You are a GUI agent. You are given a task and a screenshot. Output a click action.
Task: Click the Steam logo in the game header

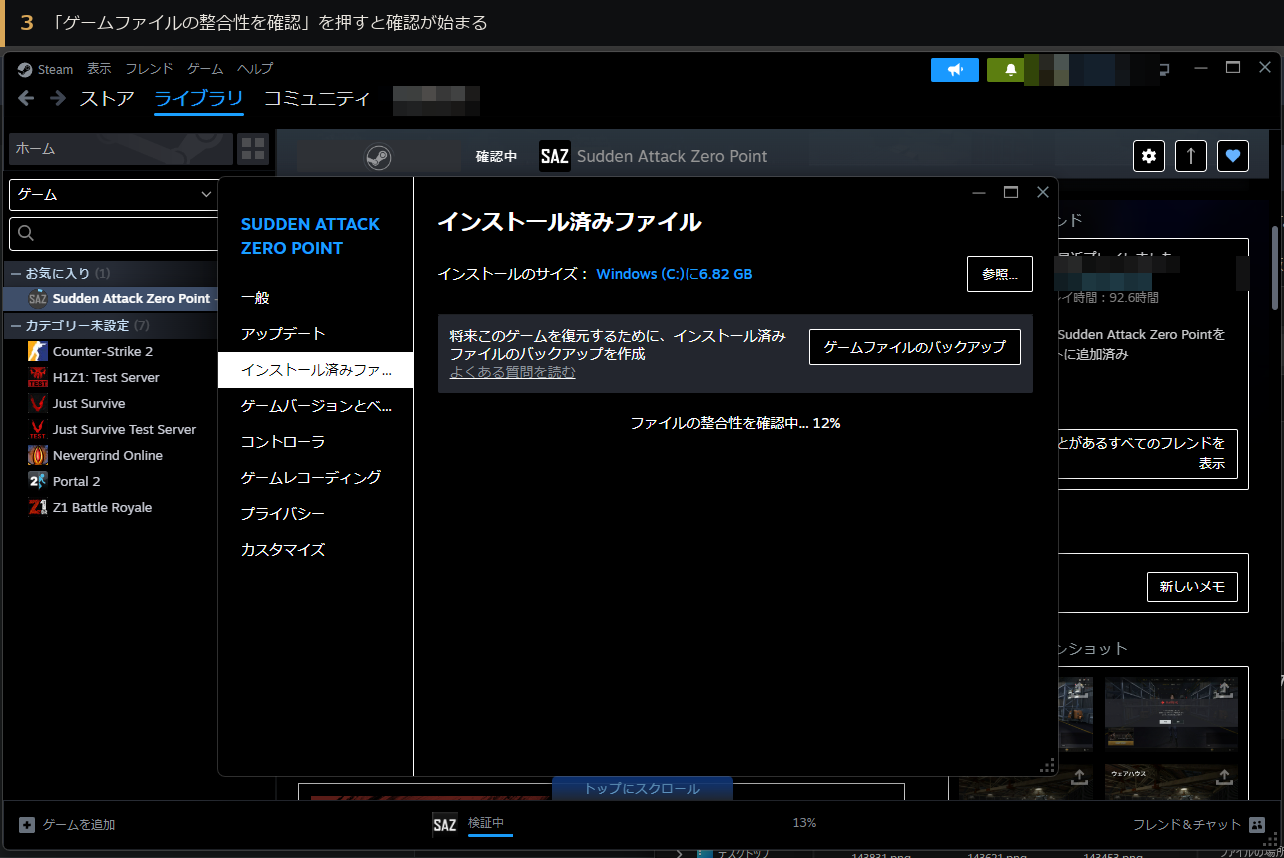(378, 157)
